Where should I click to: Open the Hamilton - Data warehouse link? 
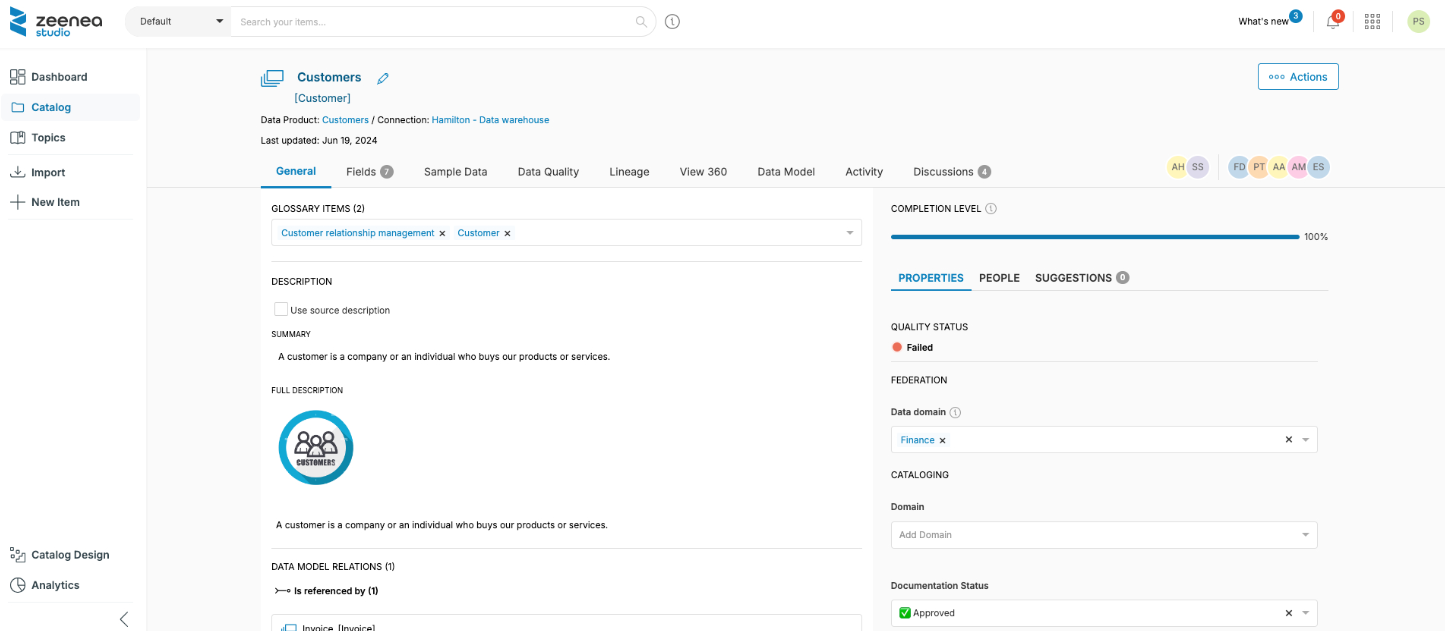(x=490, y=120)
